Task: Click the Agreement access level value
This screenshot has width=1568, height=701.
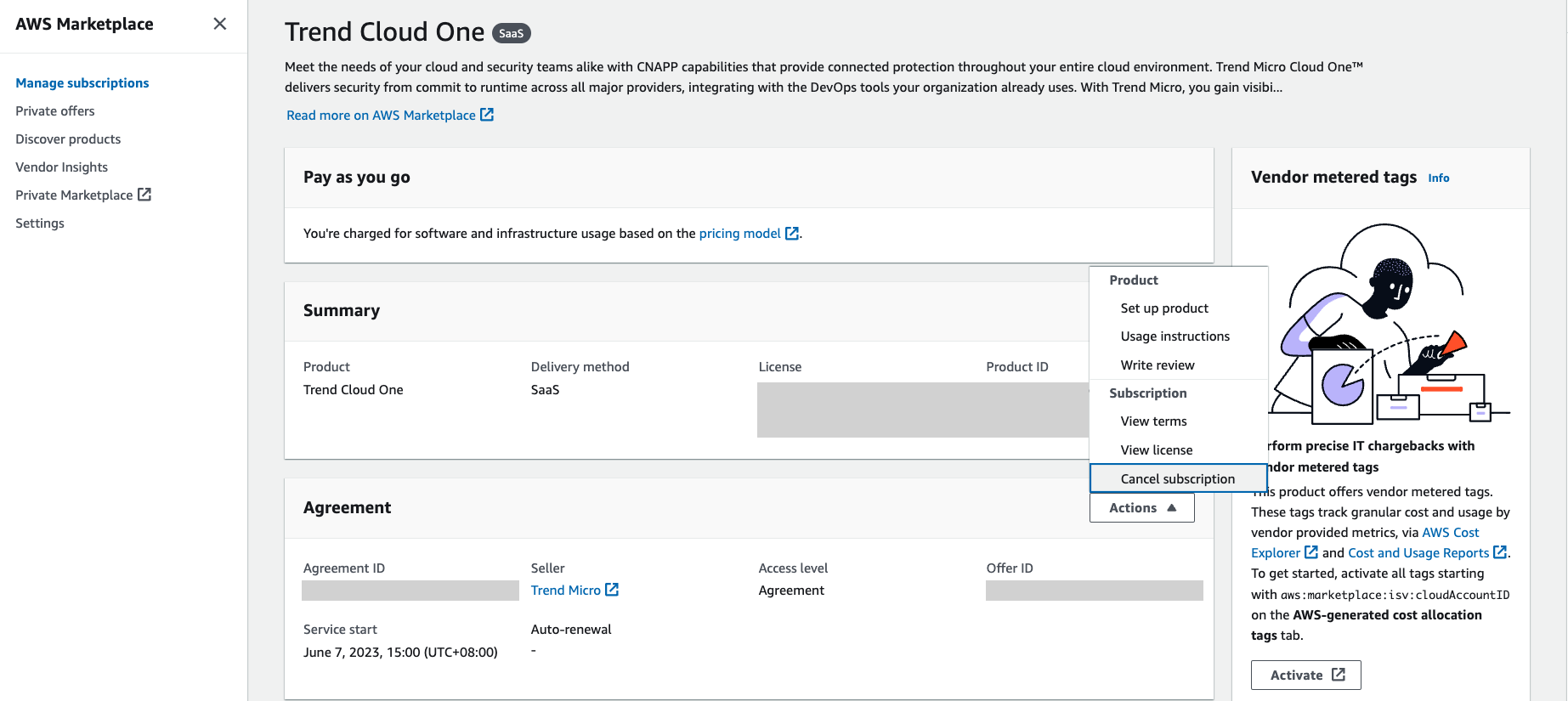Action: (x=791, y=590)
